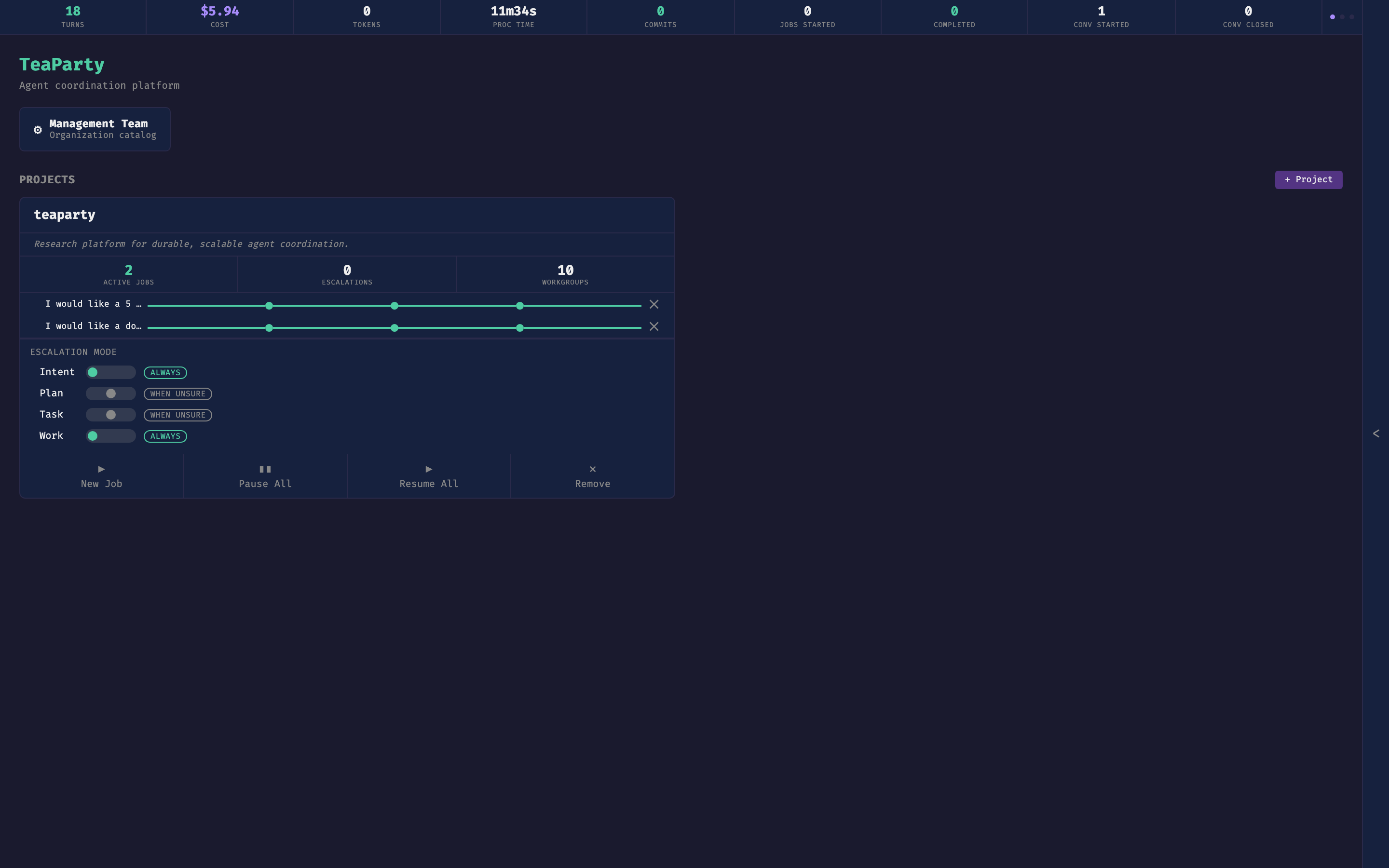Click the Resume All play icon
The height and width of the screenshot is (868, 1389).
429,469
